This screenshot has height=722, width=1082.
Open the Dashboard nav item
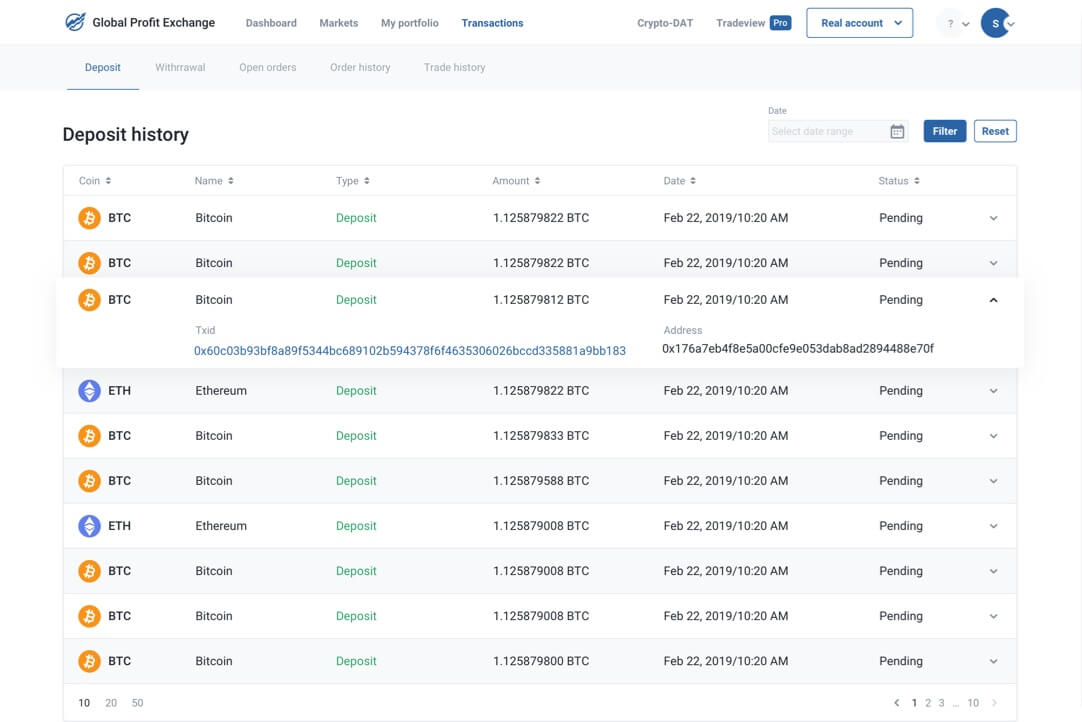(x=271, y=23)
